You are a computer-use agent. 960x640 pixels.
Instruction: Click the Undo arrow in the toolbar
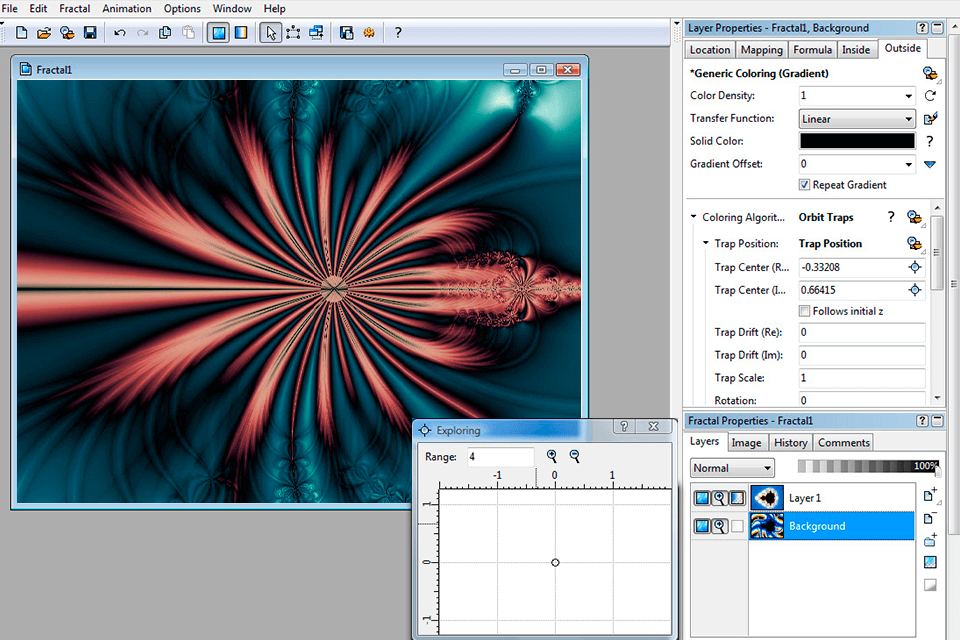(x=120, y=33)
